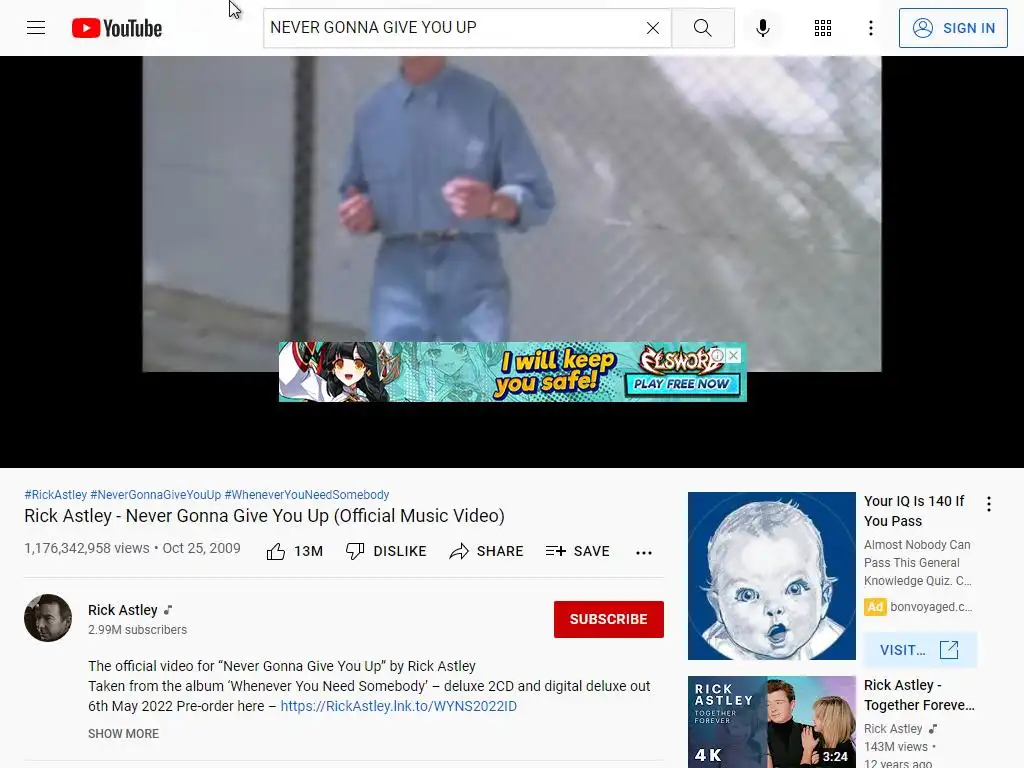Click the bonvoyaged advertiser link
The image size is (1024, 768).
coord(931,607)
